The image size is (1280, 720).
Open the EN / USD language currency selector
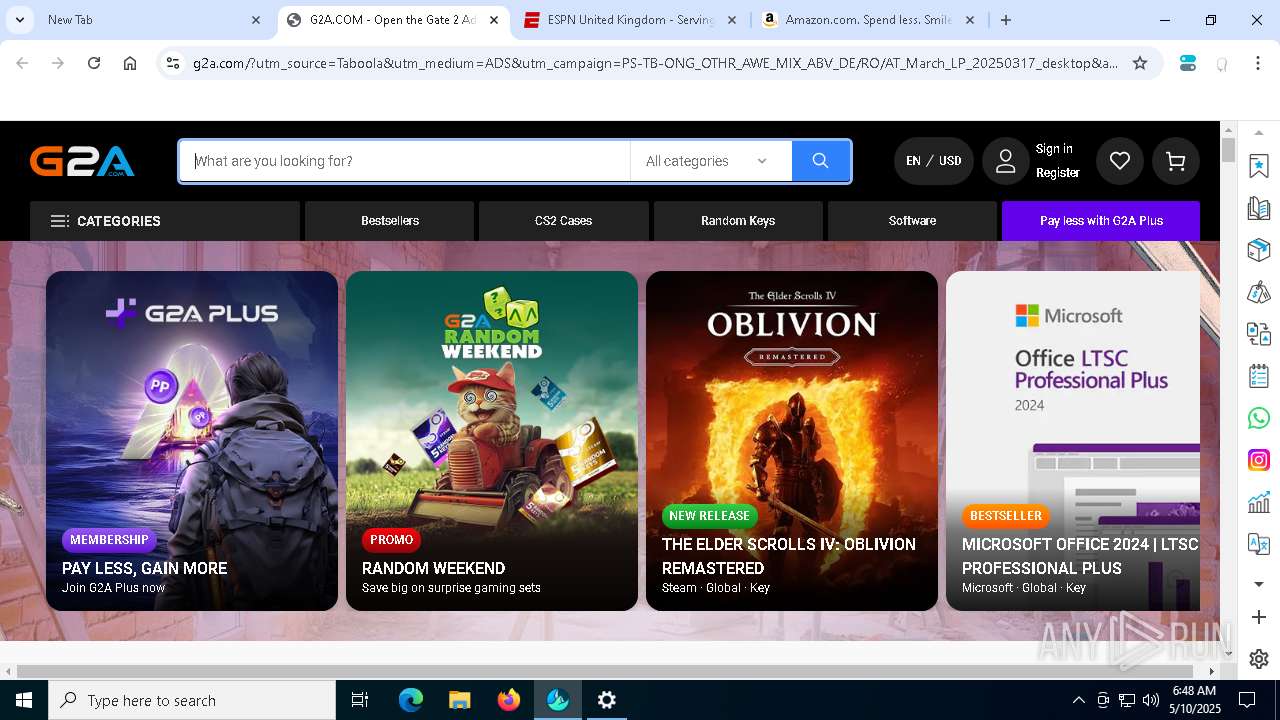(933, 161)
